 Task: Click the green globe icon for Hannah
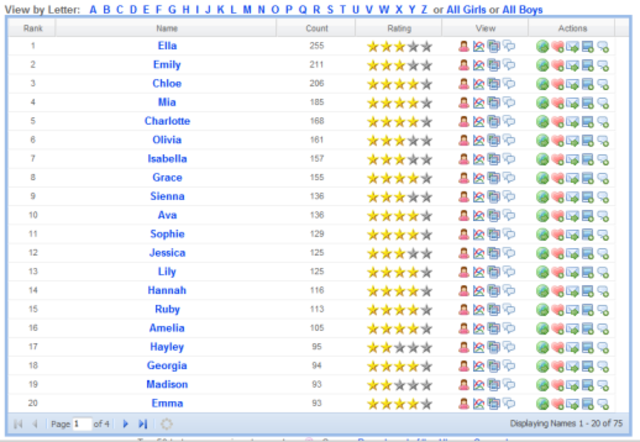(x=542, y=291)
